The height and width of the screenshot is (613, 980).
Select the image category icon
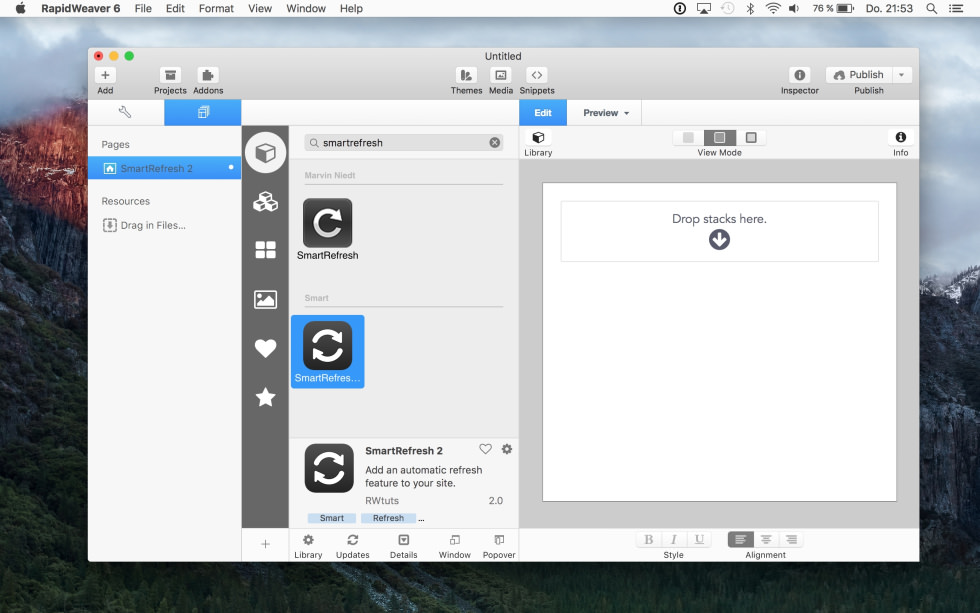click(x=266, y=299)
